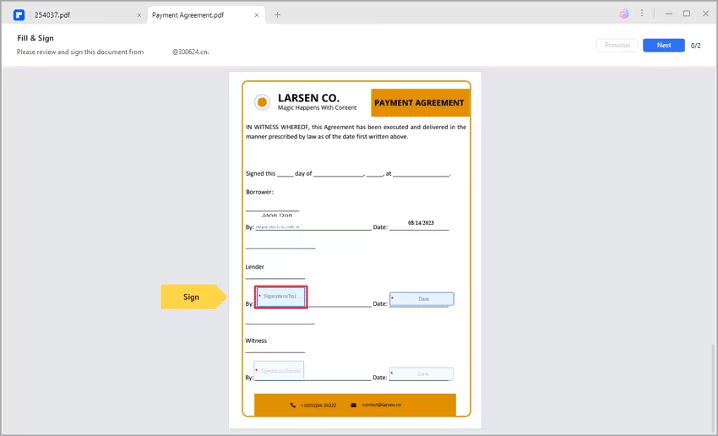Click the Lender label text
This screenshot has height=436, width=718.
tap(255, 267)
